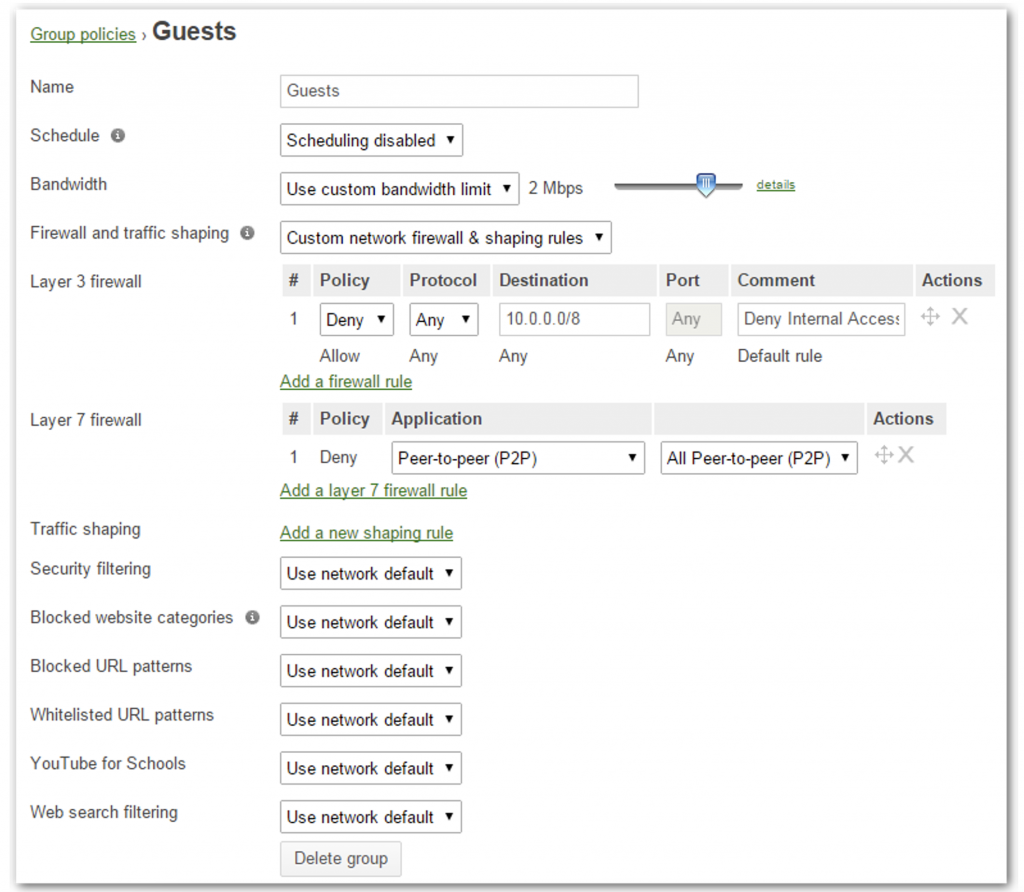Click the info icon next to Schedule
This screenshot has height=892, width=1024.
(x=118, y=136)
